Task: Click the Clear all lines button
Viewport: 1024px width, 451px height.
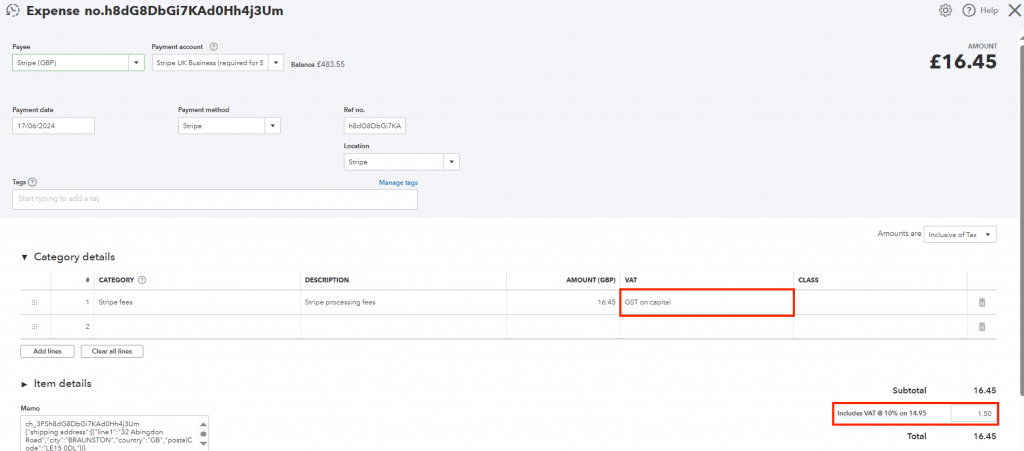Action: [x=113, y=351]
